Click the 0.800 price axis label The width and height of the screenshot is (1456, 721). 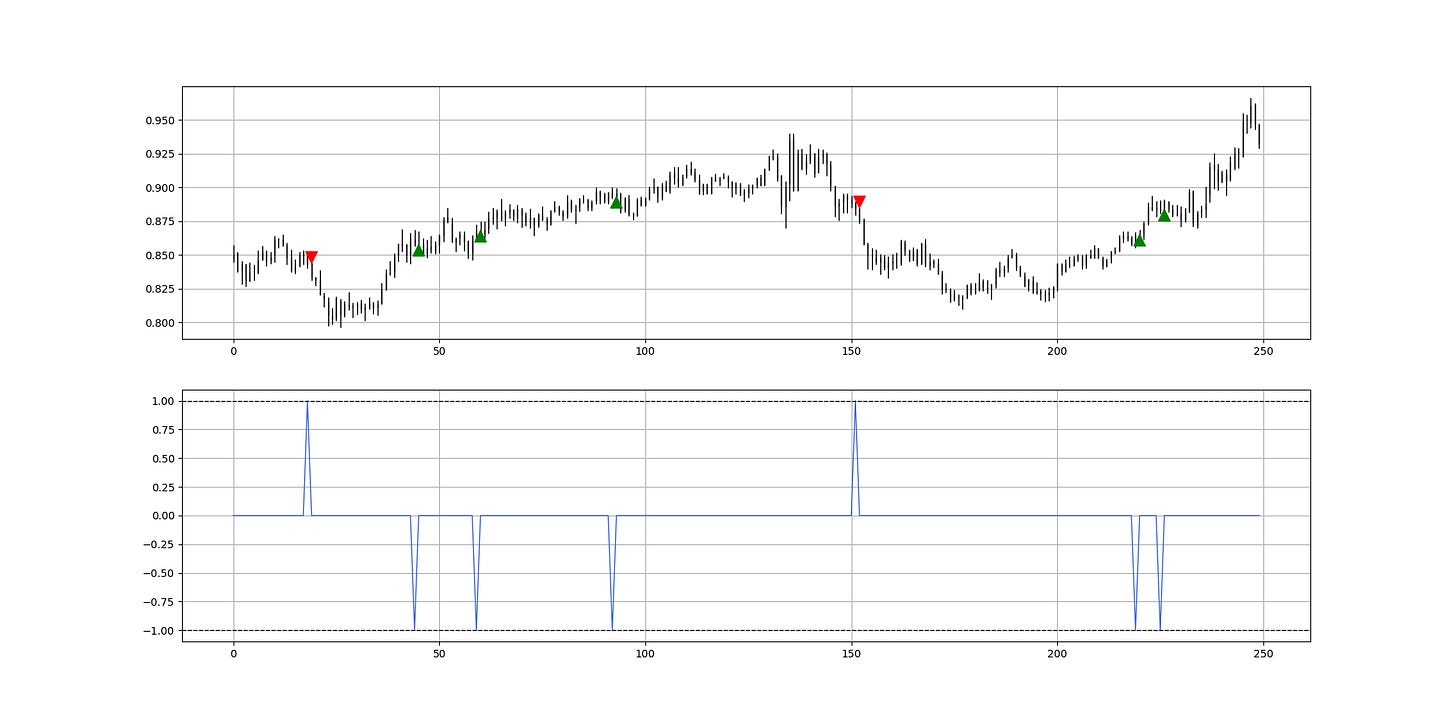point(159,323)
